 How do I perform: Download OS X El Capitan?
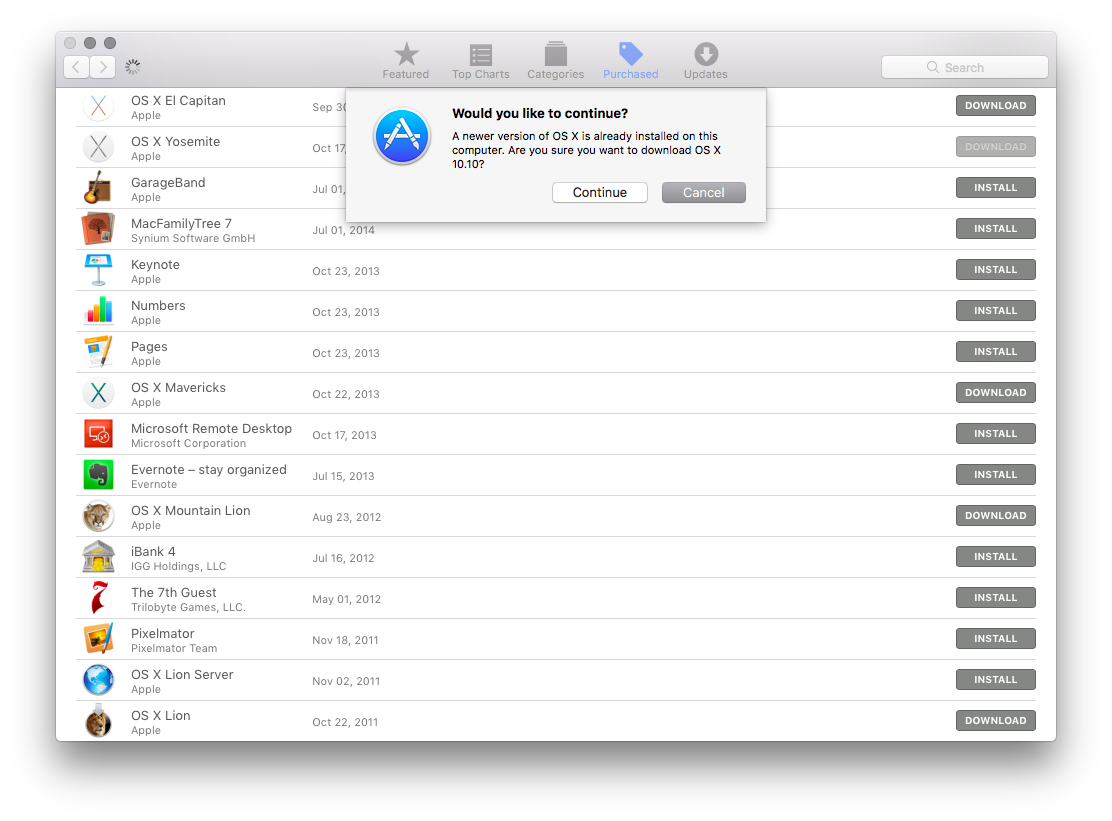(996, 106)
